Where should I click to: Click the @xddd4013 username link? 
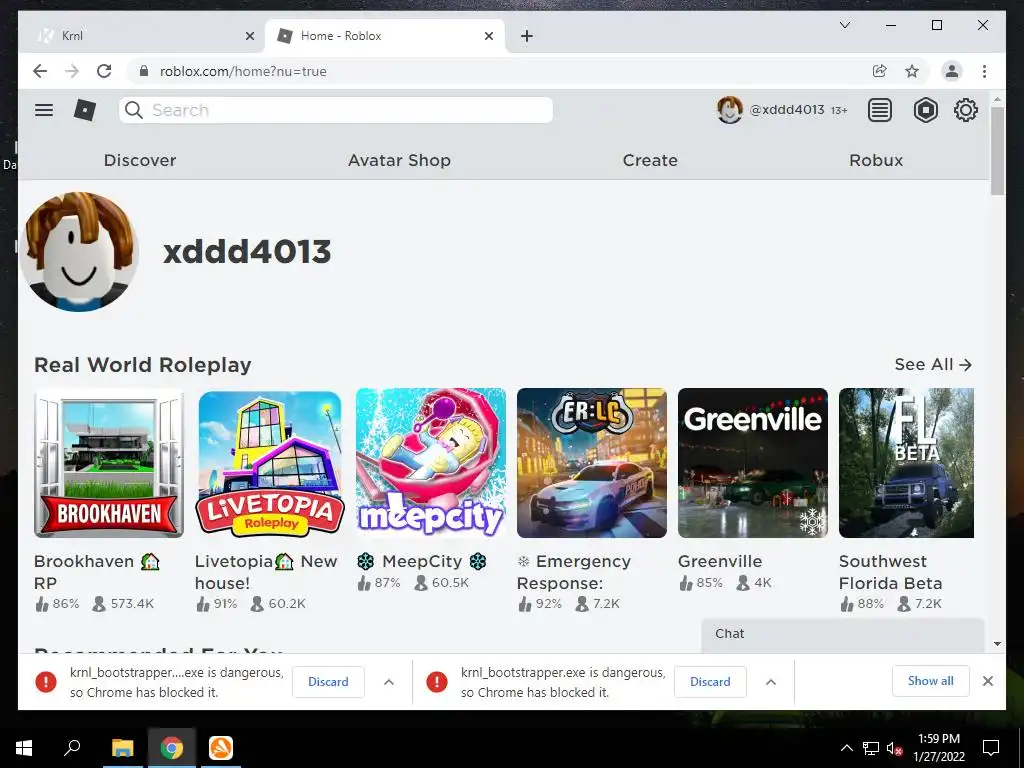pos(787,110)
